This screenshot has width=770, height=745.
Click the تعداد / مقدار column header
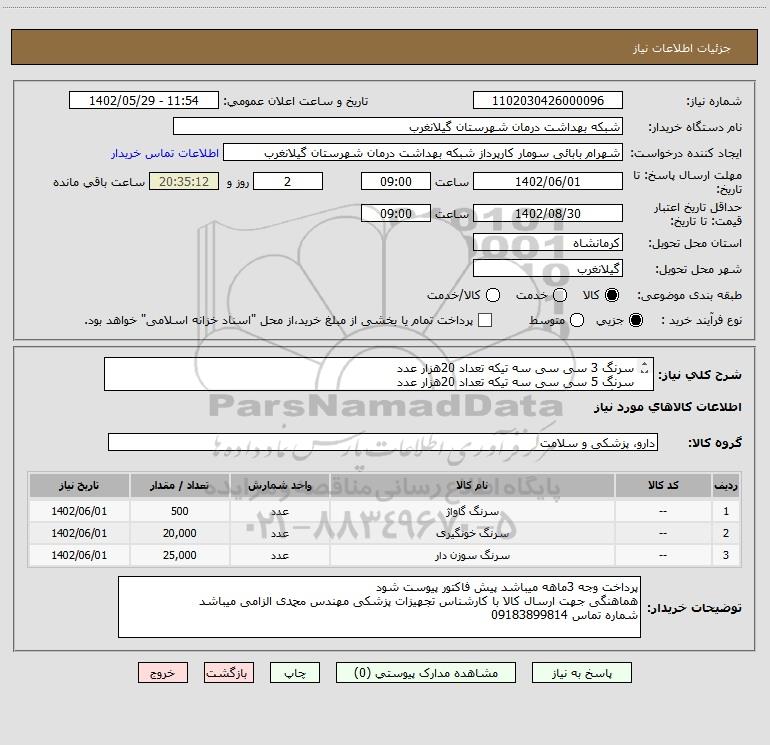tap(179, 485)
